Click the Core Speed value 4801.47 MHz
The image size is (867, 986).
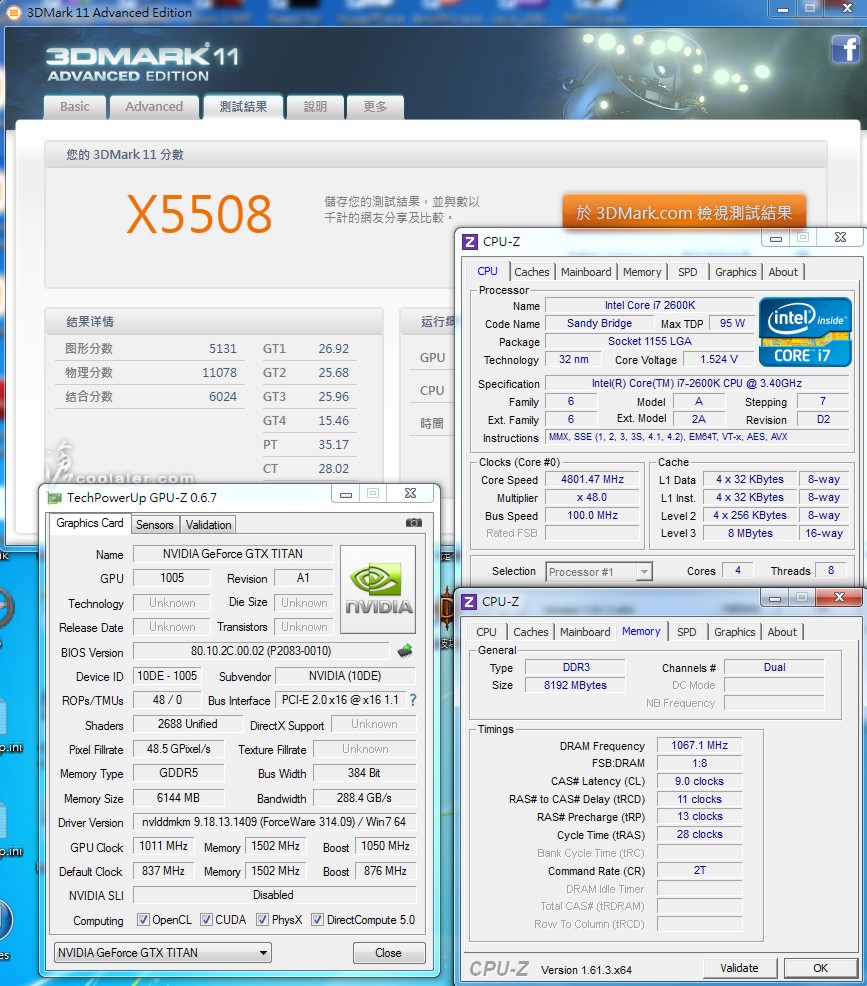pos(592,479)
